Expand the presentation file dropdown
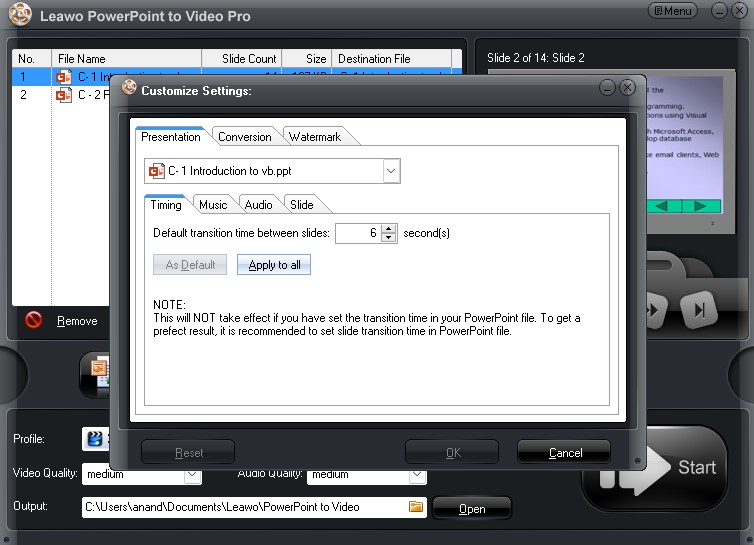The width and height of the screenshot is (754, 545). click(x=390, y=171)
